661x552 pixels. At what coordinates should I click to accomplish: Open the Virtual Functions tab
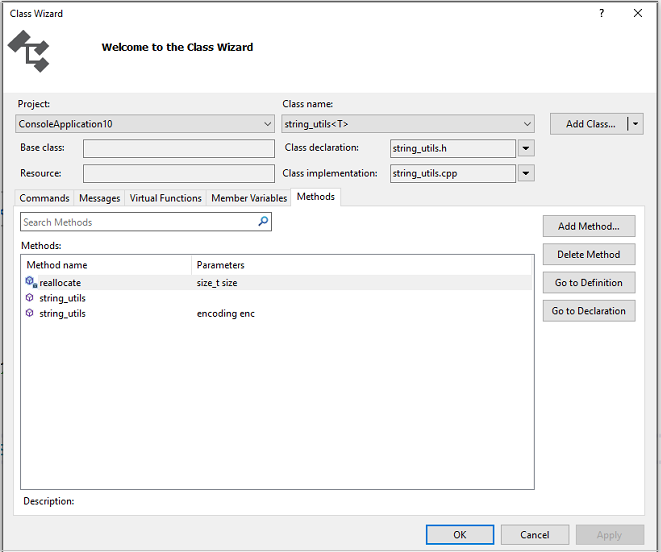pyautogui.click(x=165, y=198)
